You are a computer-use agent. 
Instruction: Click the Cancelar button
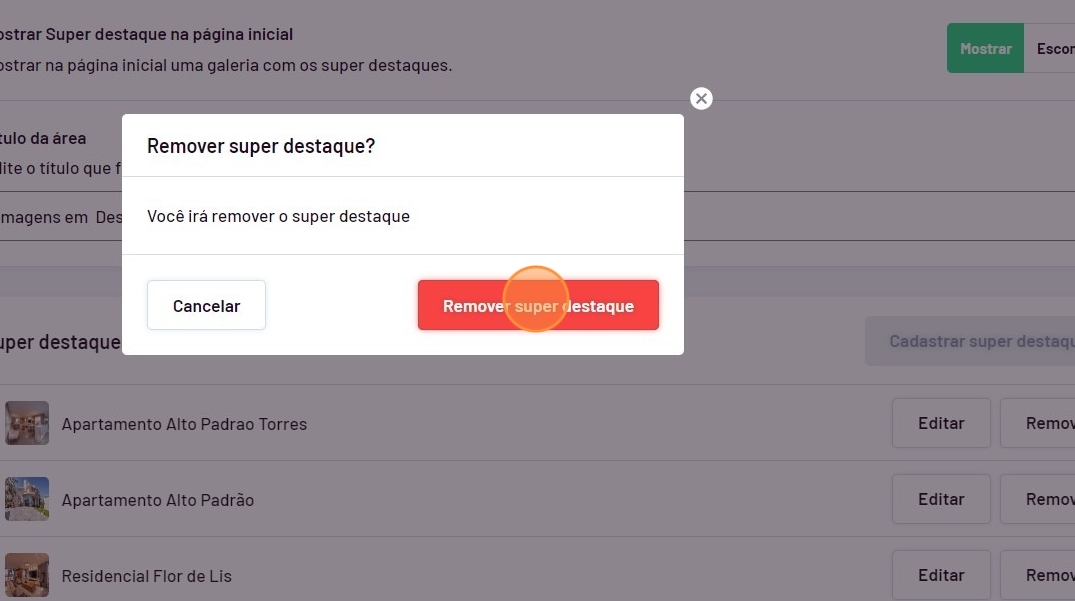click(206, 306)
